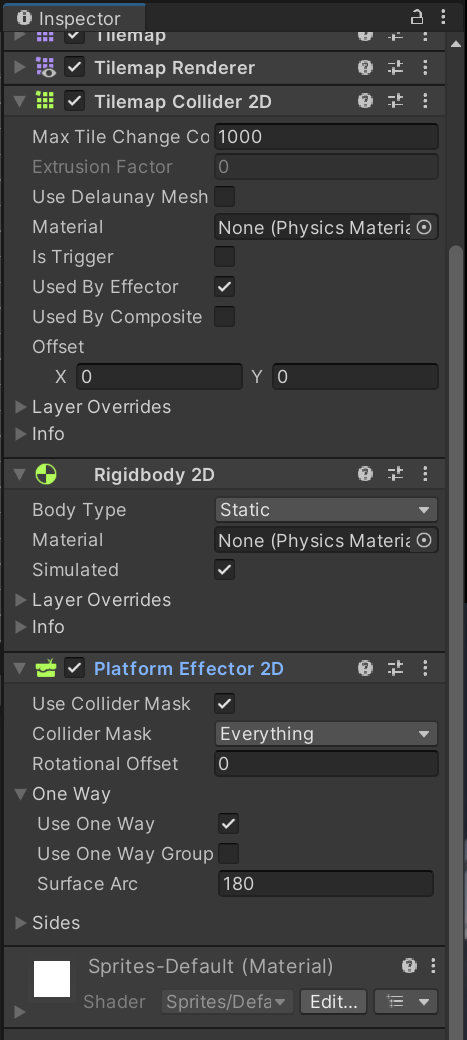467x1040 pixels.
Task: Open Platform Effector 2D preset icon
Action: (x=395, y=668)
